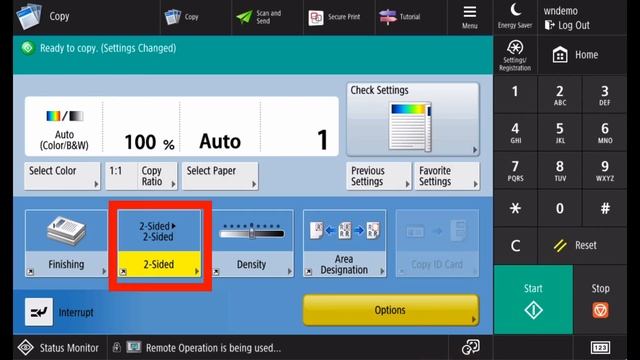Open Copy Ratio settings
Image resolution: width=640 pixels, height=360 pixels.
click(157, 176)
